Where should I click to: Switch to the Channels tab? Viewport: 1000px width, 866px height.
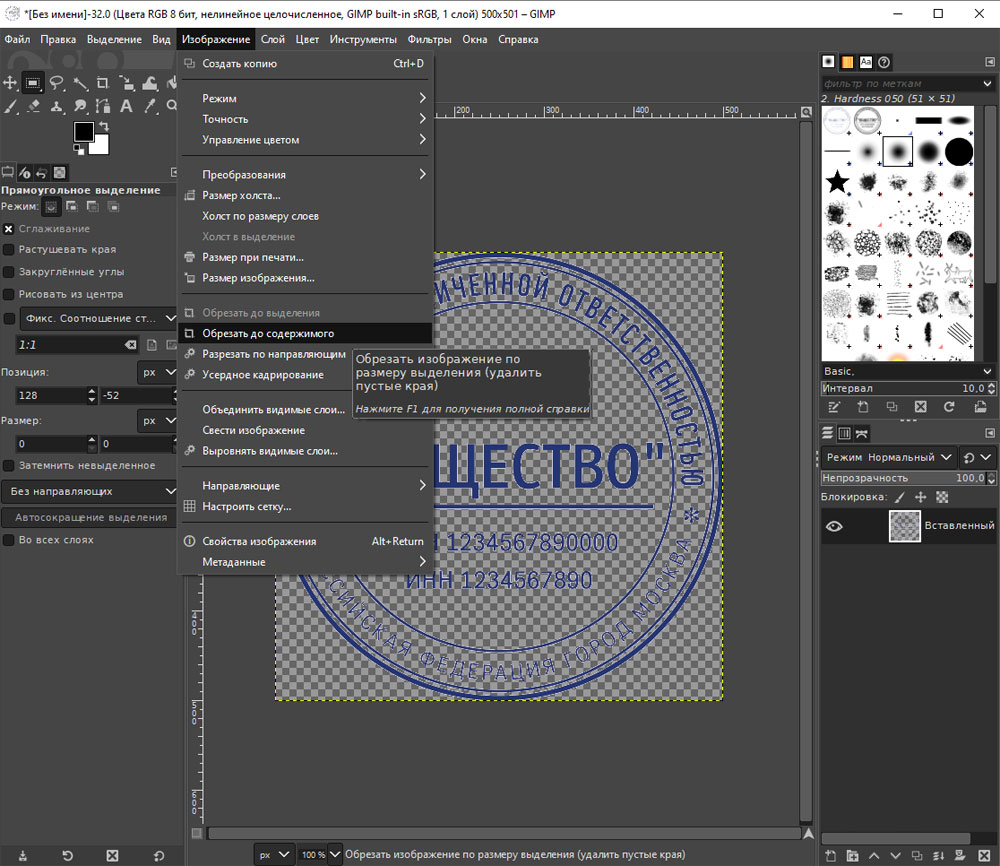pyautogui.click(x=844, y=434)
